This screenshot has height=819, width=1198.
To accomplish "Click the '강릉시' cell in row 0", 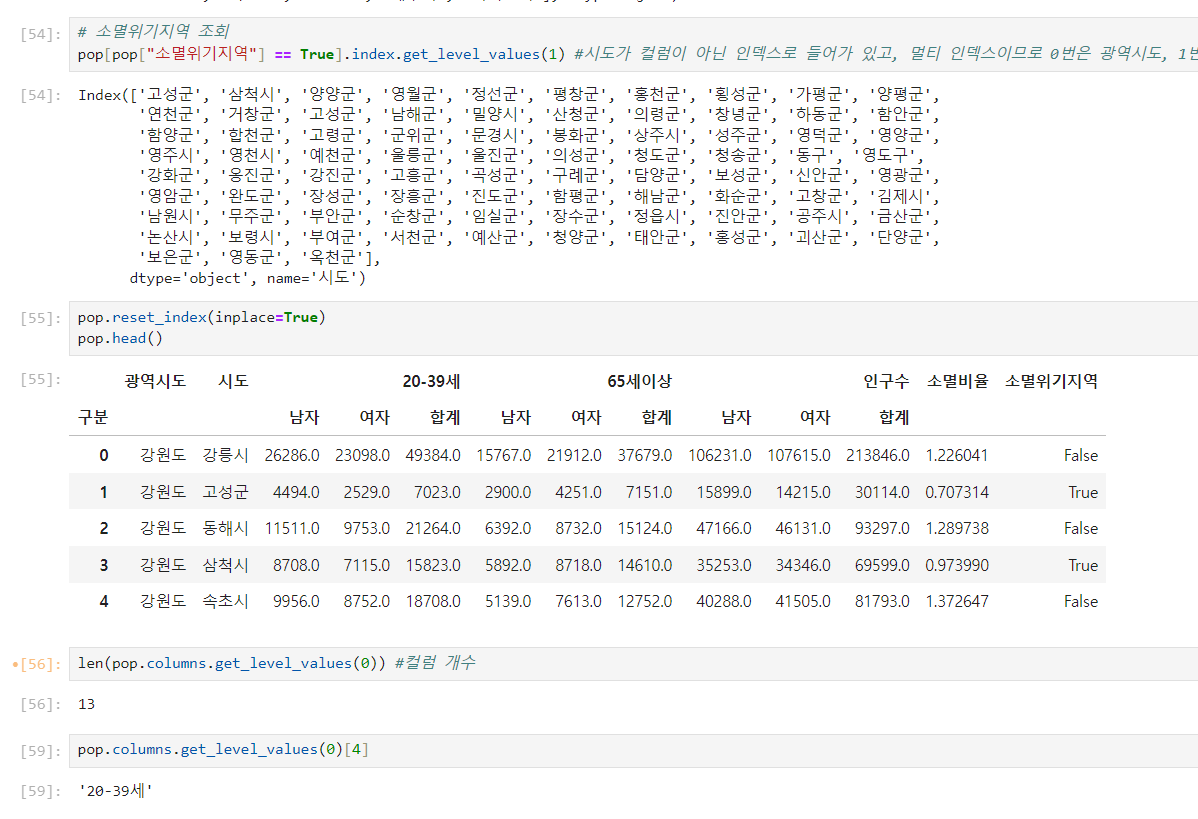I will [x=225, y=455].
